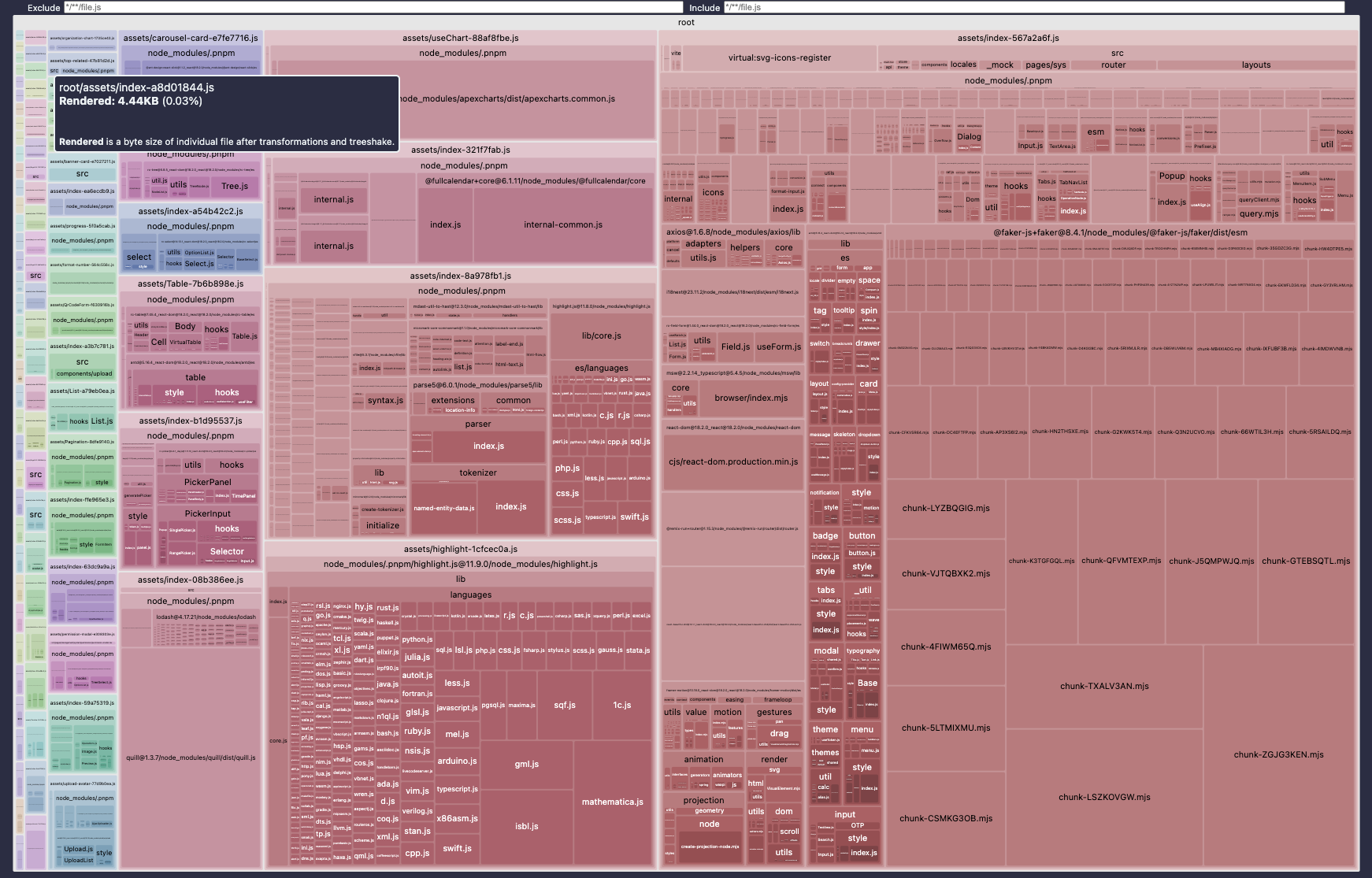This screenshot has width=1372, height=878.
Task: Select the Popup block
Action: pyautogui.click(x=1172, y=176)
